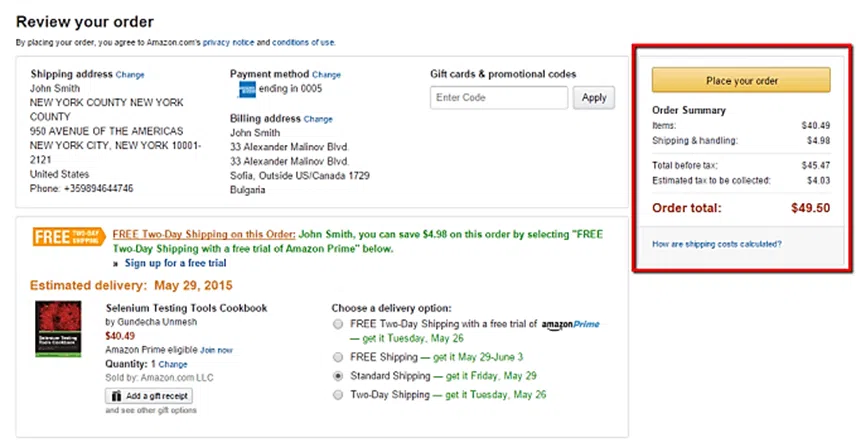
Task: Click the Amazon Prime logo
Action: (570, 325)
